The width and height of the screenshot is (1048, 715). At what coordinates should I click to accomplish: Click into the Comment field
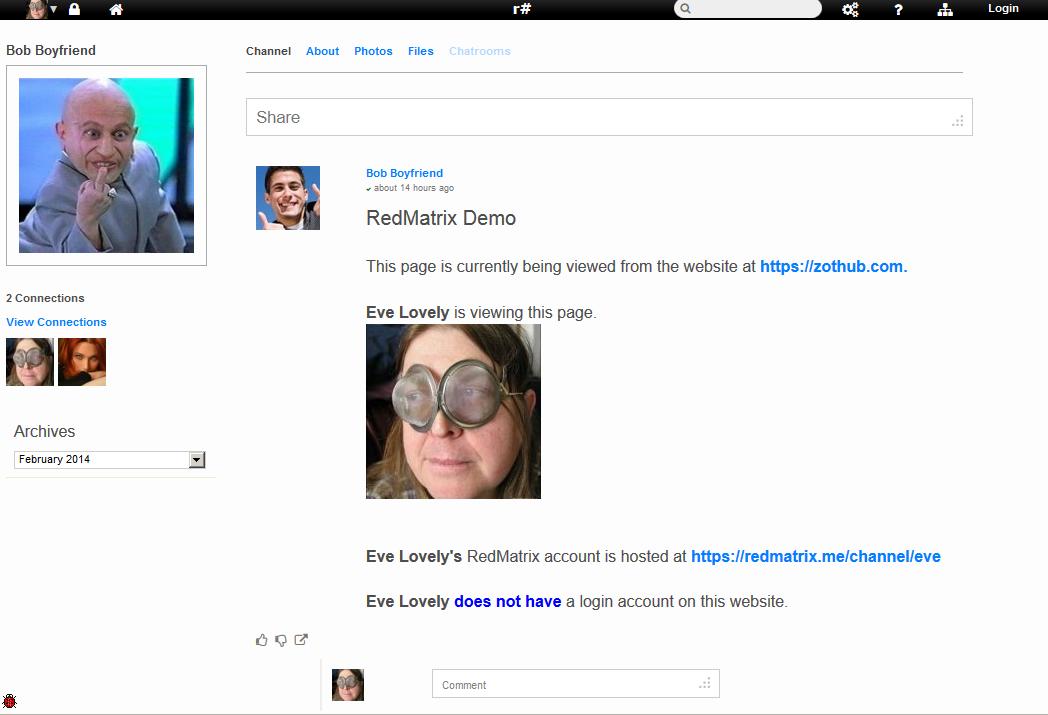pyautogui.click(x=575, y=684)
